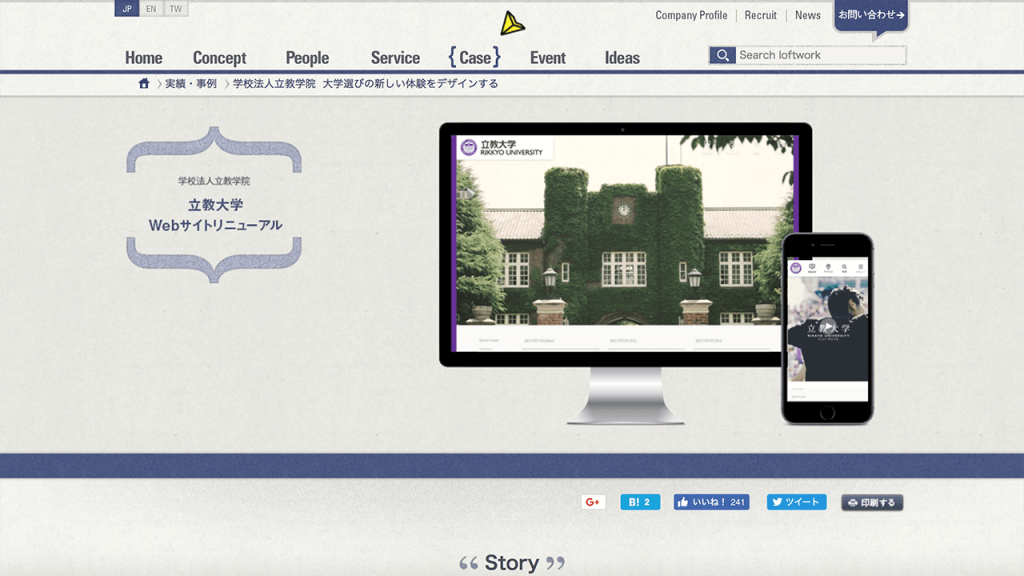
Task: Open the News link
Action: tap(807, 15)
